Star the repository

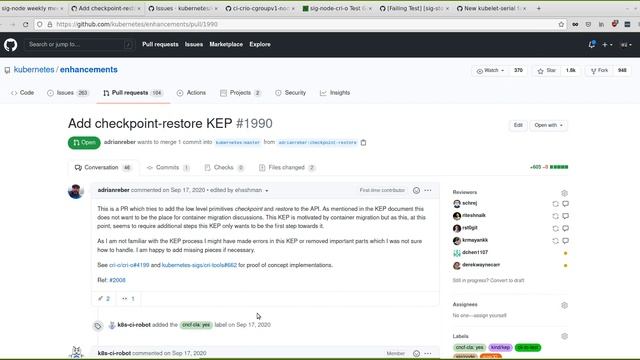(x=547, y=71)
